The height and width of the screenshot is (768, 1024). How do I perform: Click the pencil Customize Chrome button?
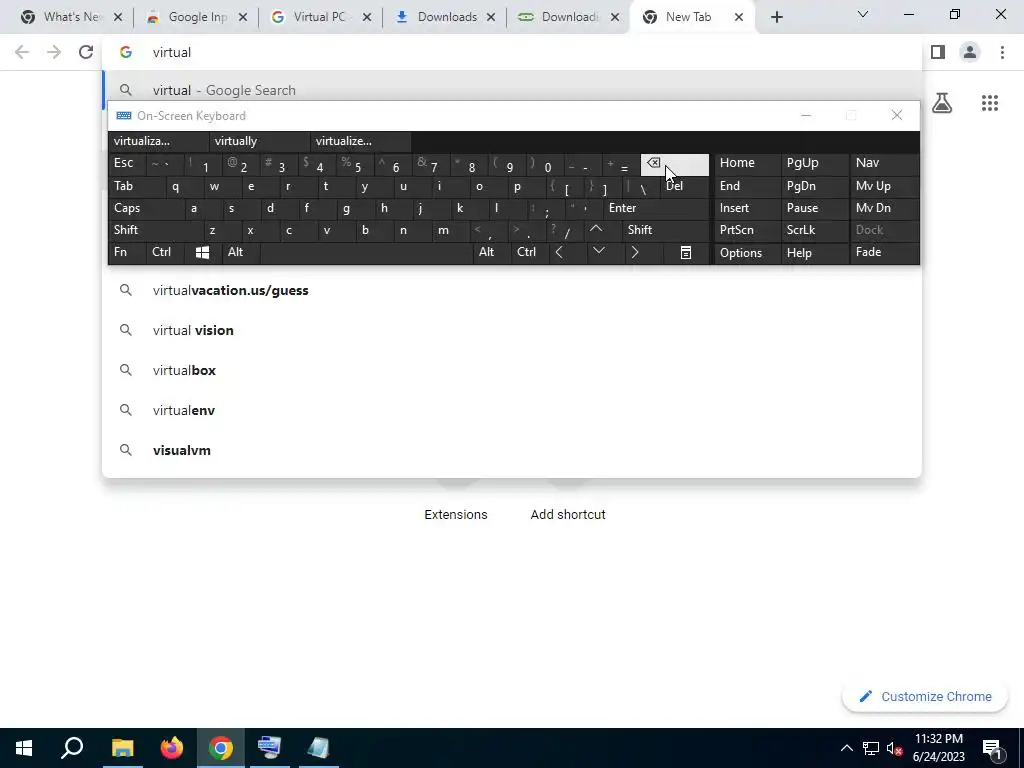[925, 697]
